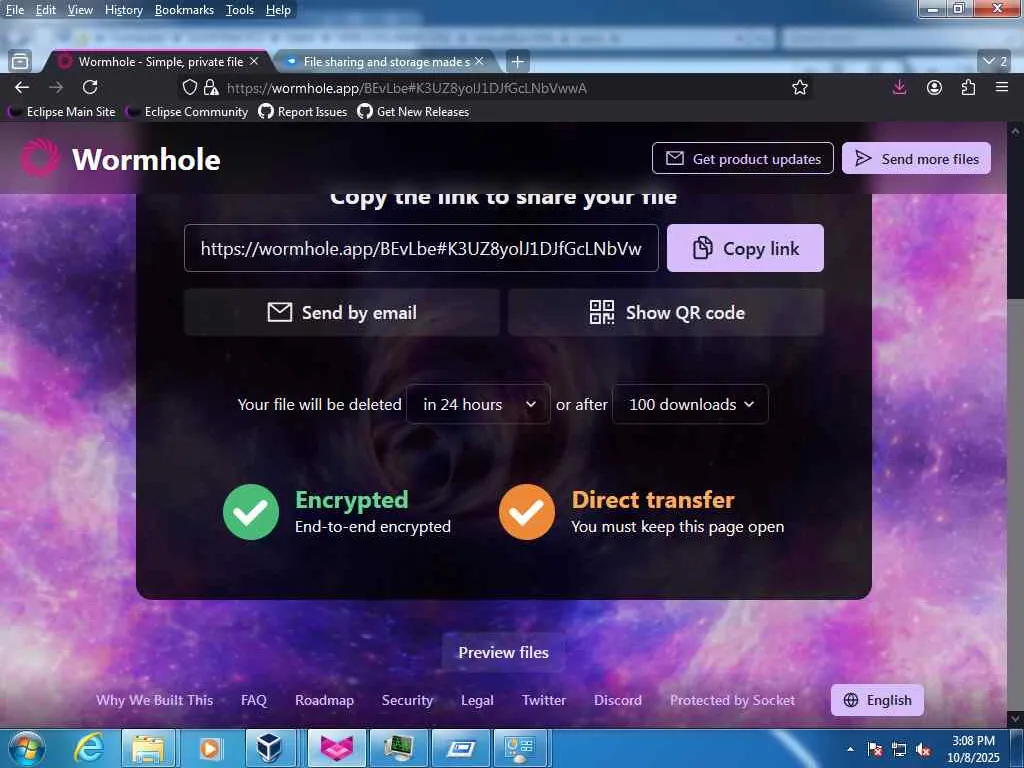This screenshot has width=1024, height=768.
Task: Open the FAQ footer link
Action: [x=254, y=700]
